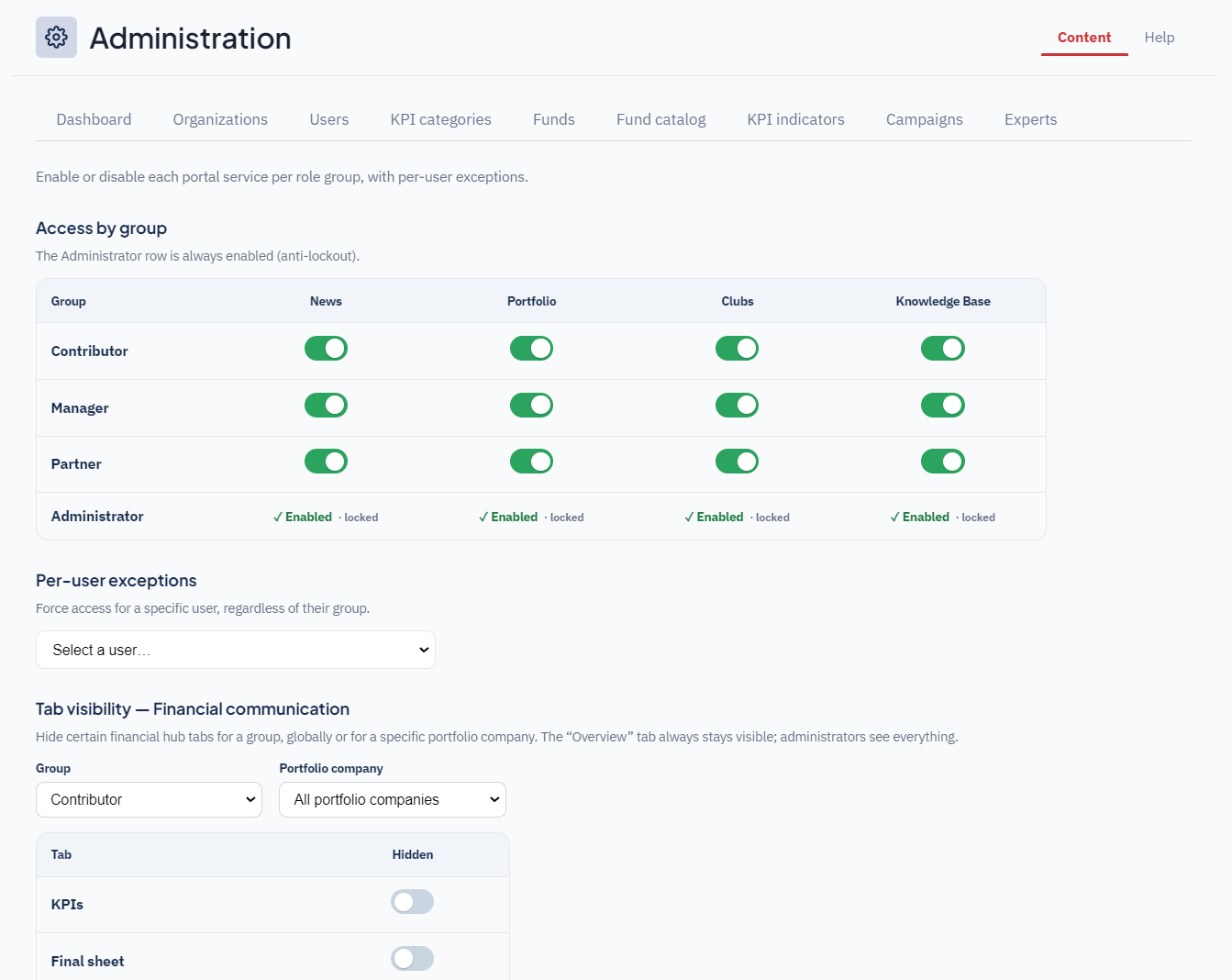Select the Users tab
Image resolution: width=1232 pixels, height=980 pixels.
(x=329, y=119)
